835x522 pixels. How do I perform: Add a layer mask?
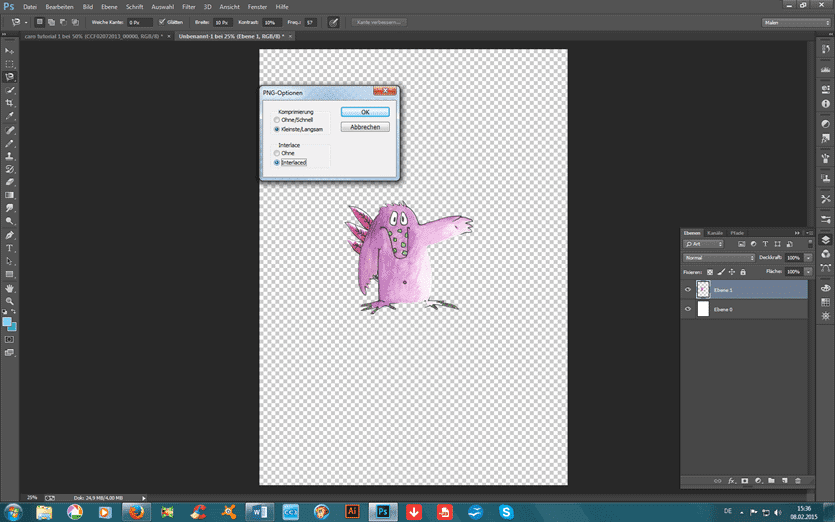tap(744, 480)
